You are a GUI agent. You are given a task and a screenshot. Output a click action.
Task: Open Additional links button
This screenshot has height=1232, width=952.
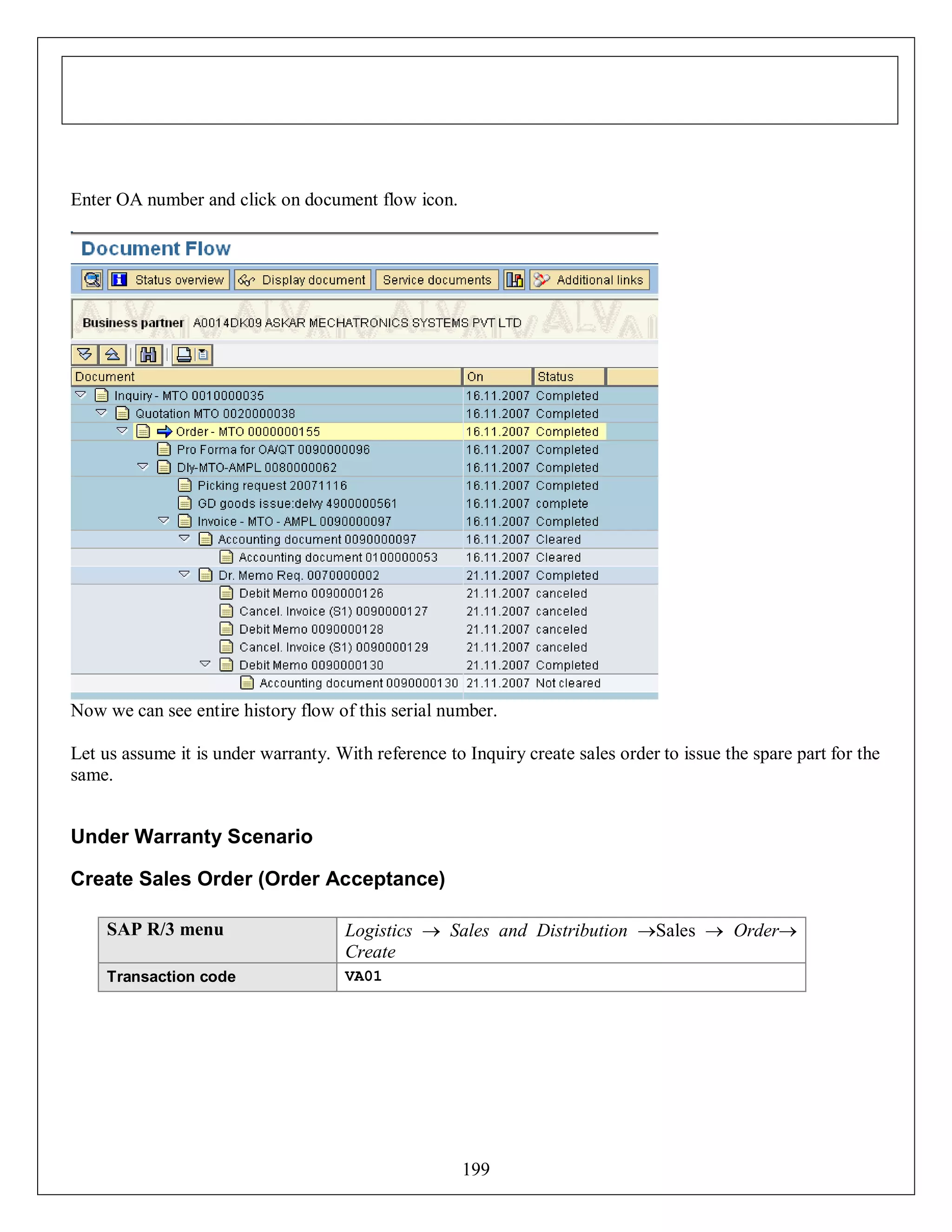[x=589, y=280]
